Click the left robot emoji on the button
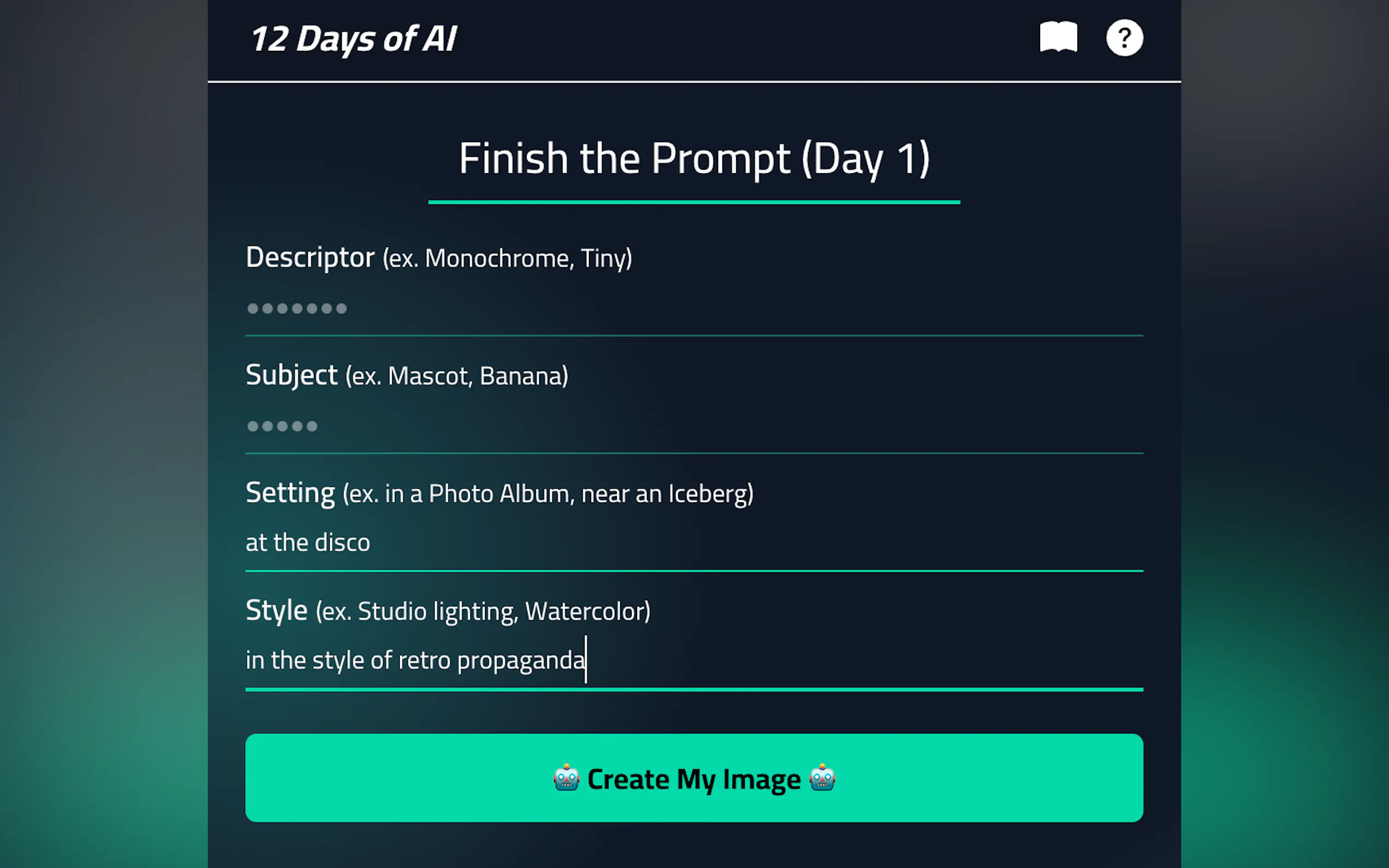The width and height of the screenshot is (1389, 868). (x=566, y=778)
